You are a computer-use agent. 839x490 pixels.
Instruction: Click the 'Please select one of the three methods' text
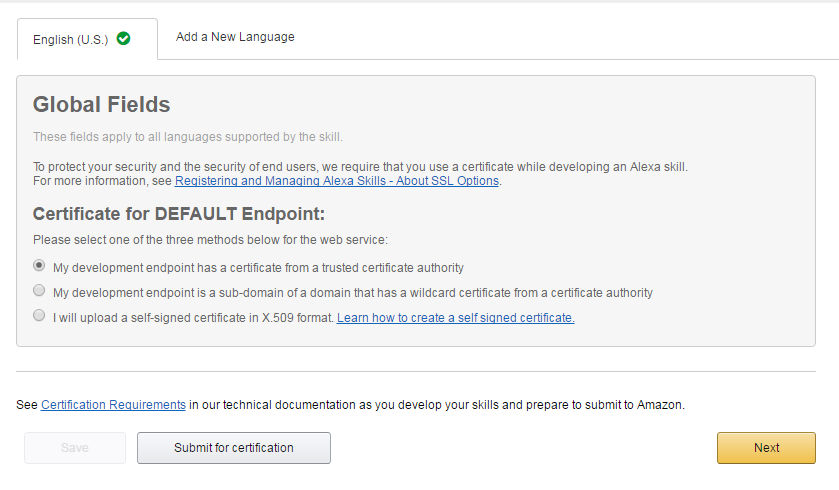pos(210,240)
